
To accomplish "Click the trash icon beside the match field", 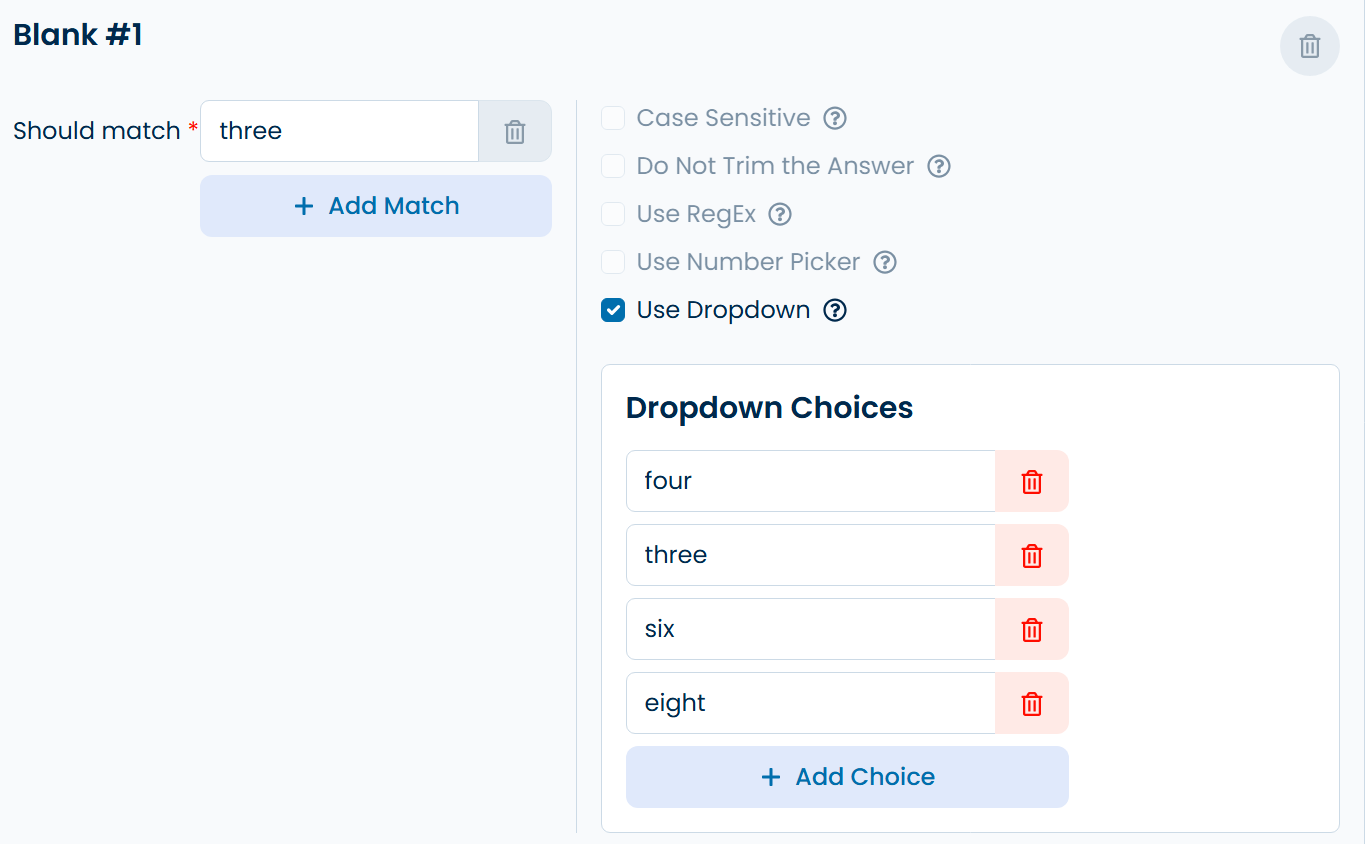I will (514, 130).
